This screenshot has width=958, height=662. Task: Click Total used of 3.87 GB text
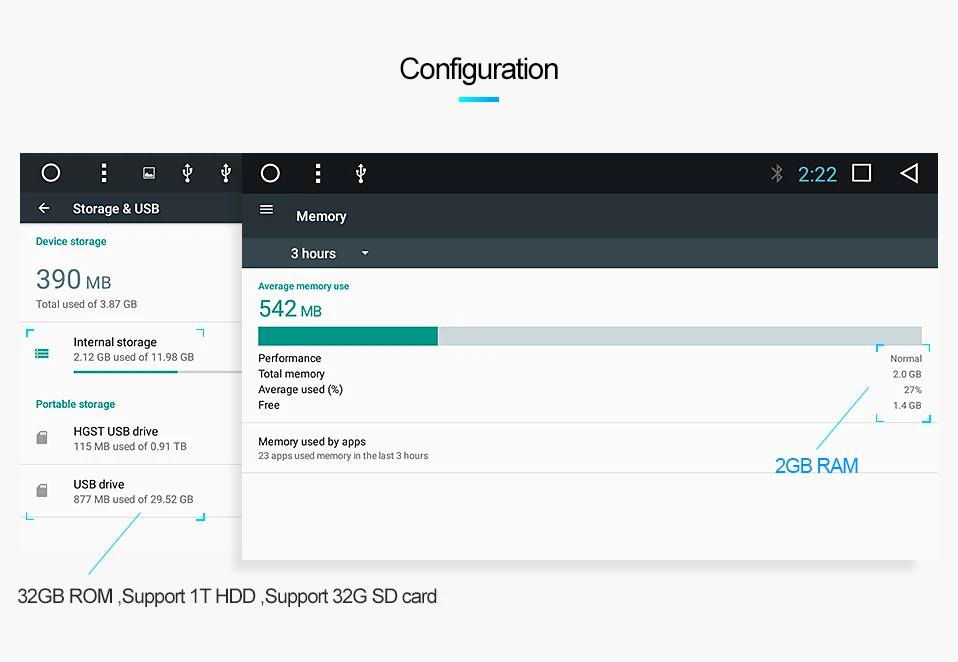pyautogui.click(x=86, y=304)
